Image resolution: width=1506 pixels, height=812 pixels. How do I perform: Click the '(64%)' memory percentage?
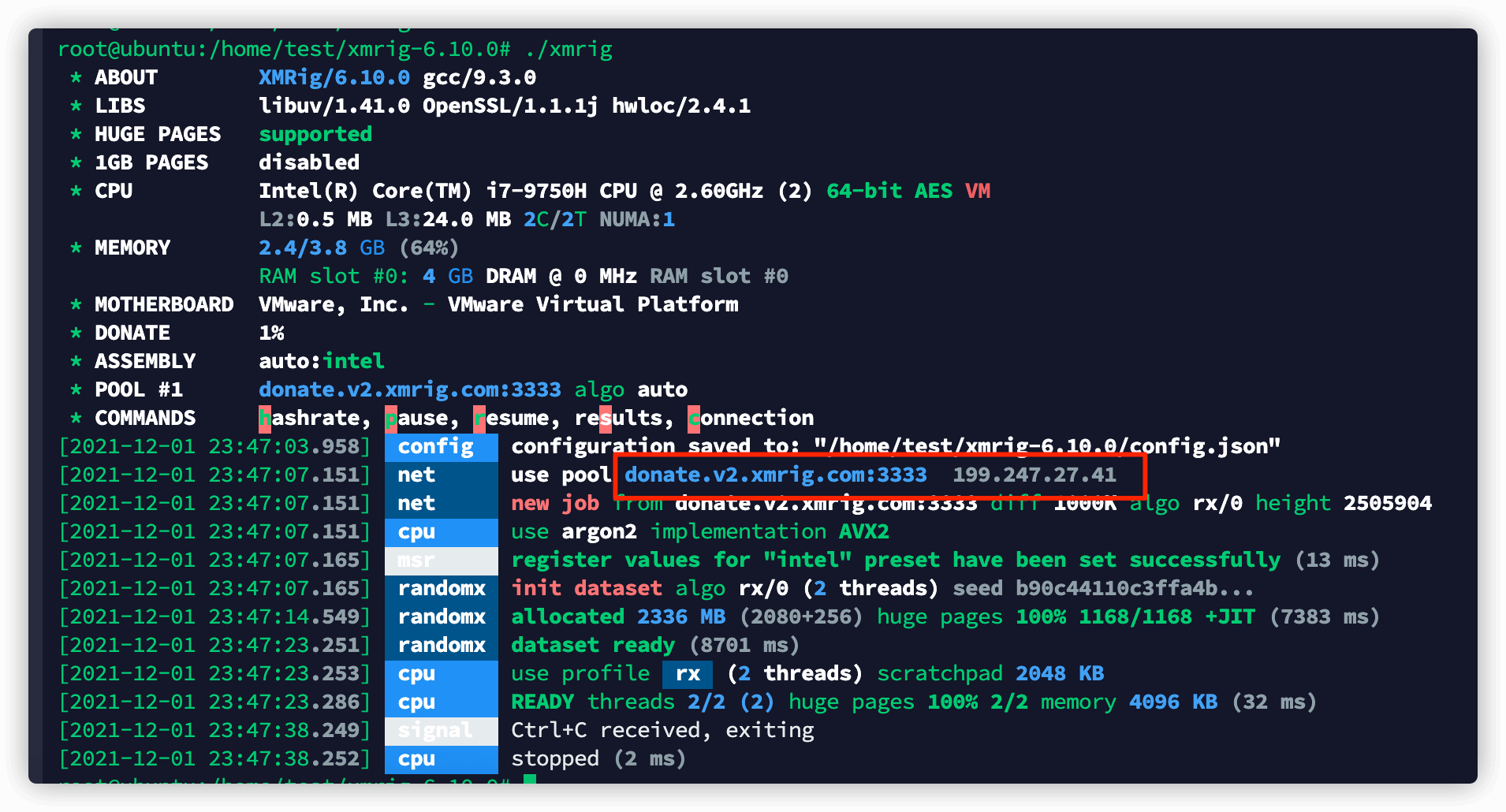429,248
